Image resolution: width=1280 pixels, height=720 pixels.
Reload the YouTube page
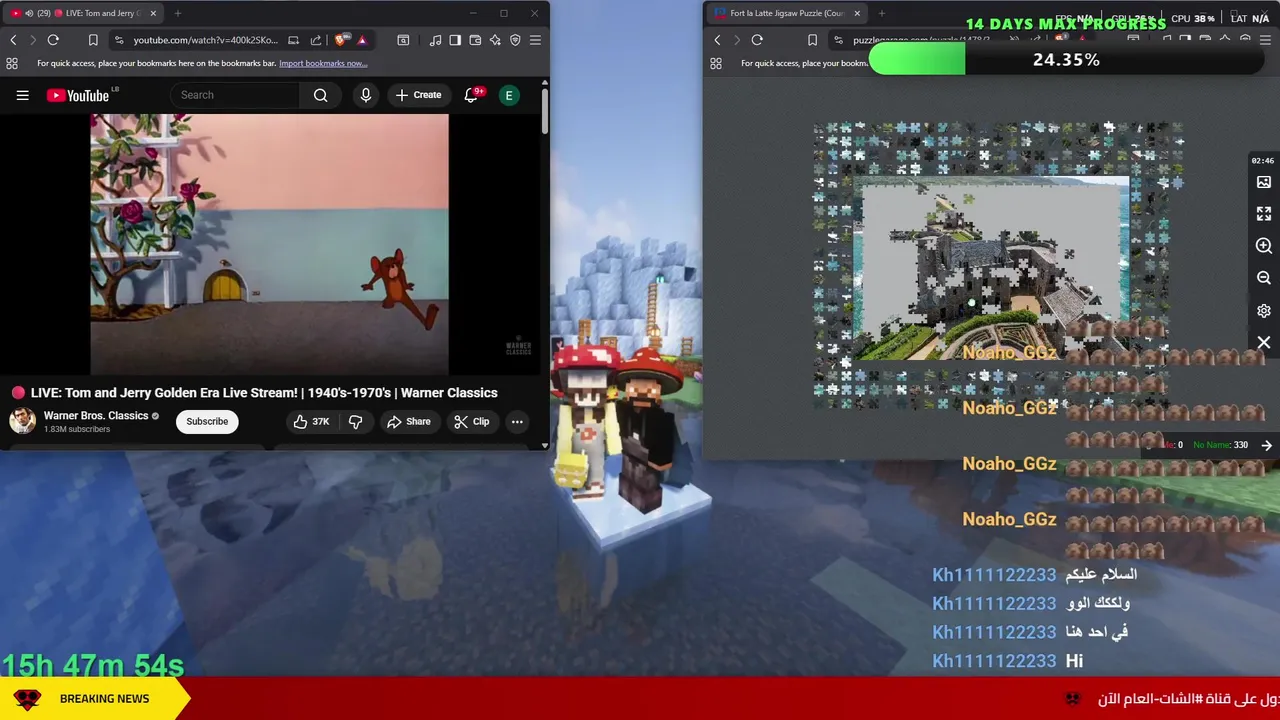pyautogui.click(x=53, y=40)
